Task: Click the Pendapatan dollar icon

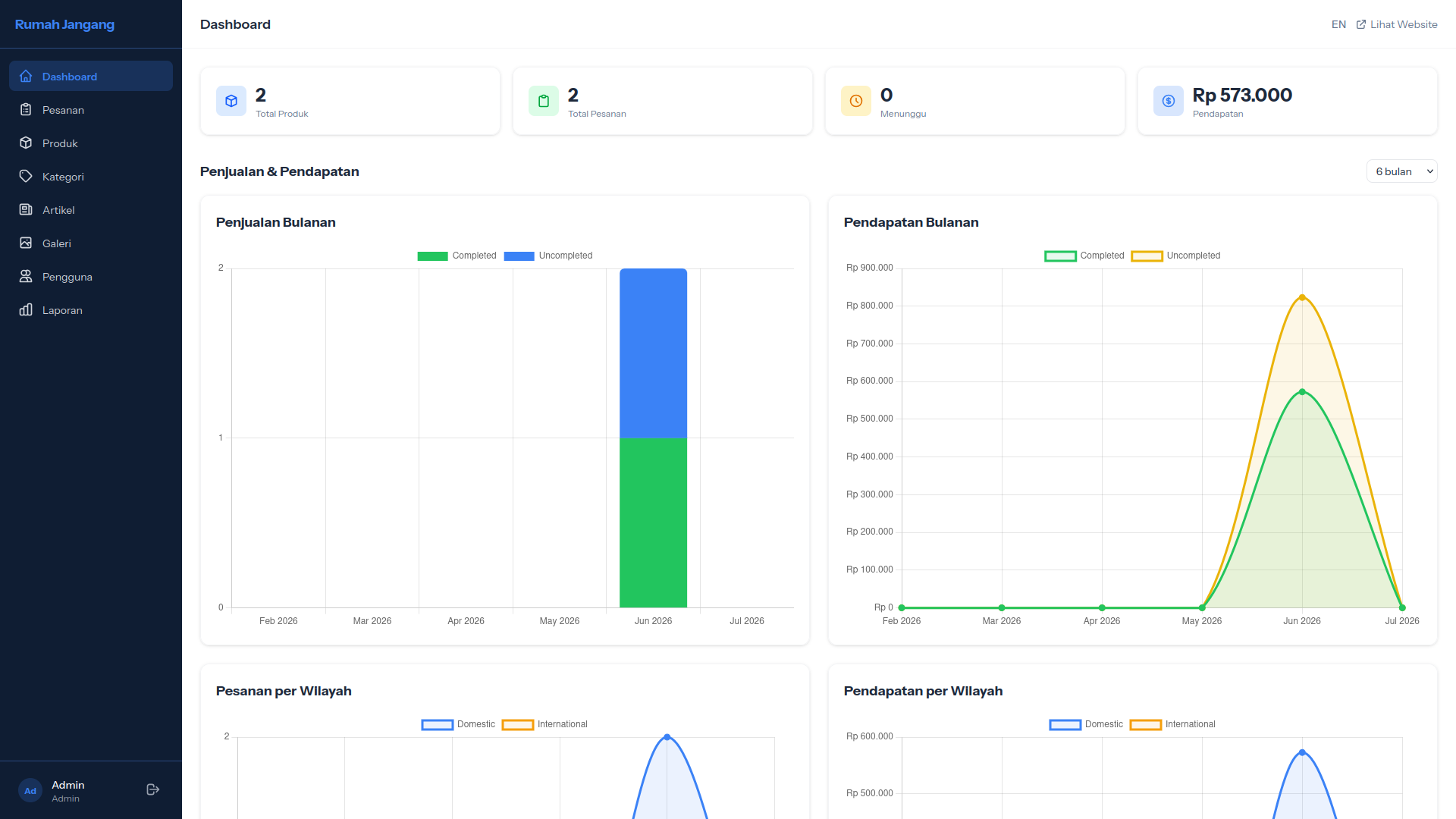Action: pyautogui.click(x=1169, y=101)
